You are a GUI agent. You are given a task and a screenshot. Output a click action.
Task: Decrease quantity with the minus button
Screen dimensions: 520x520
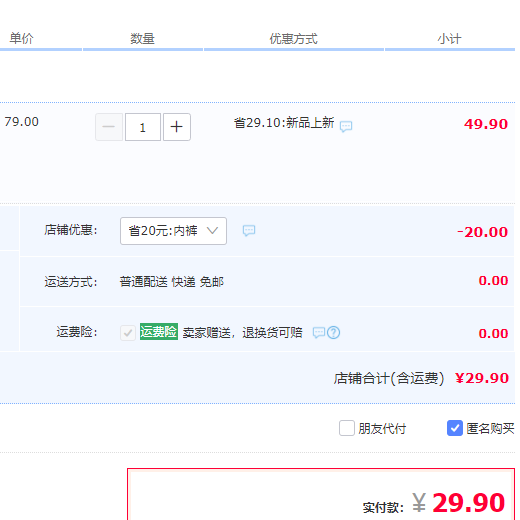109,127
